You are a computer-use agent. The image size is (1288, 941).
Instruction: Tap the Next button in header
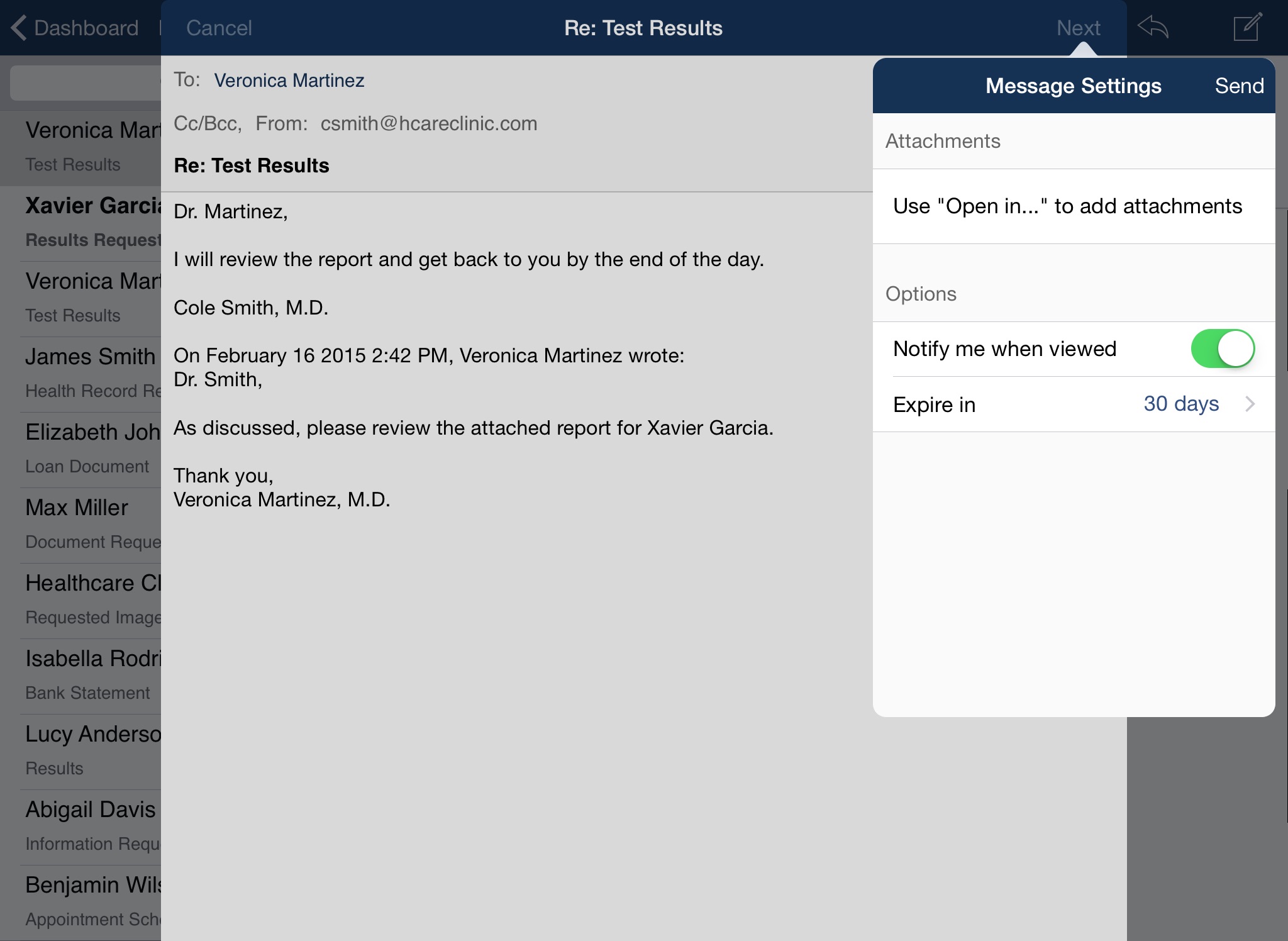(1078, 28)
